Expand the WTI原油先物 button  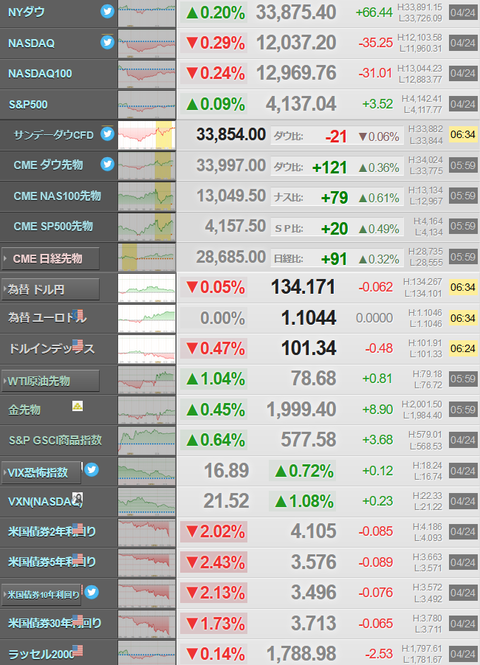(x=50, y=381)
